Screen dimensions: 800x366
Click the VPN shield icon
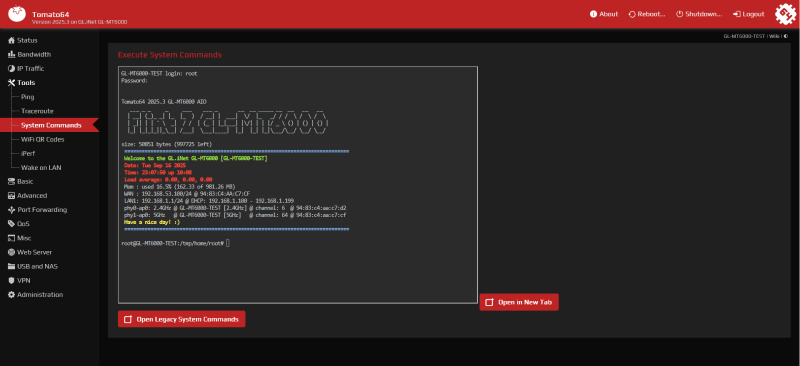tap(11, 280)
